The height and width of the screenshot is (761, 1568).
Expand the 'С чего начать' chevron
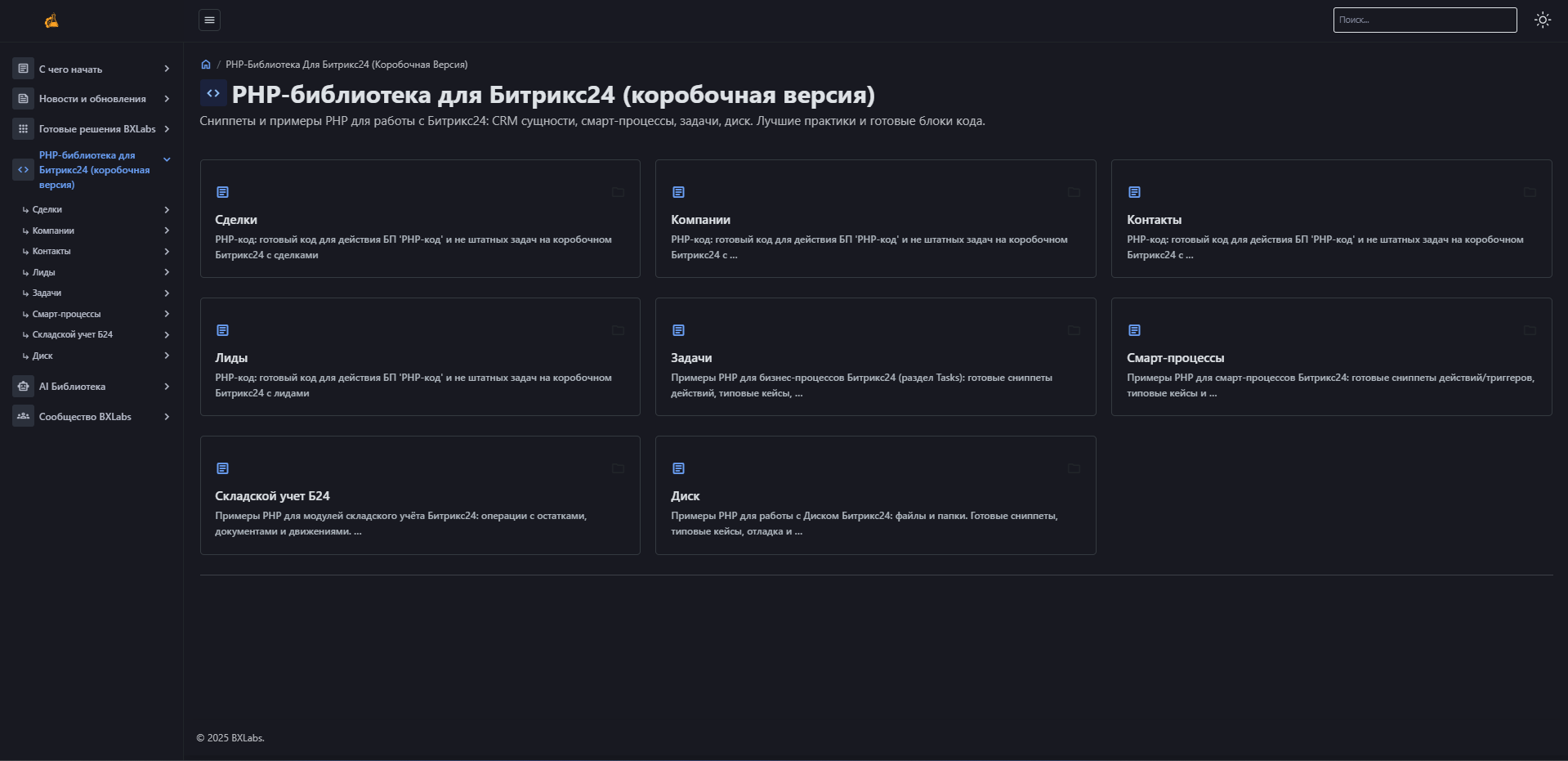[x=167, y=69]
